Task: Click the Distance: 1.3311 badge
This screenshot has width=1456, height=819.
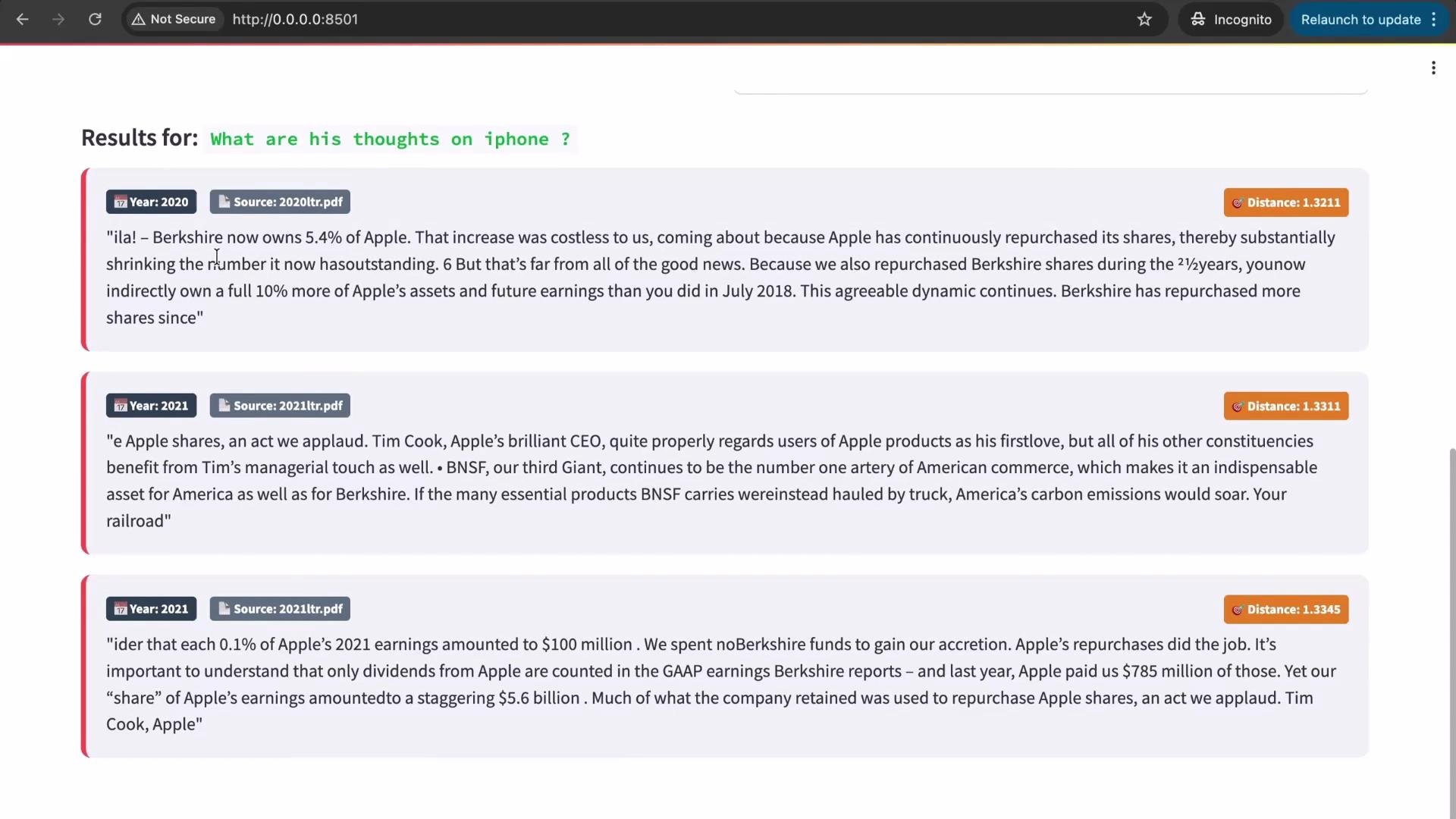Action: click(x=1286, y=406)
